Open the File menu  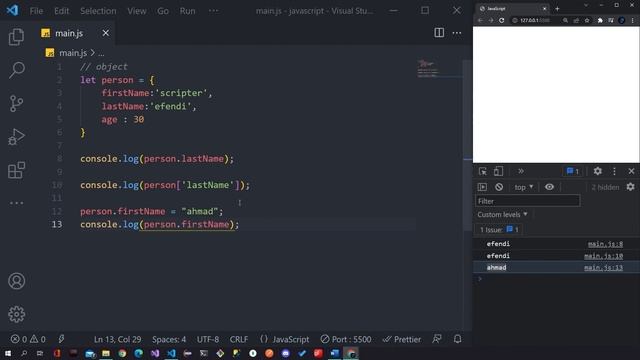(x=36, y=11)
